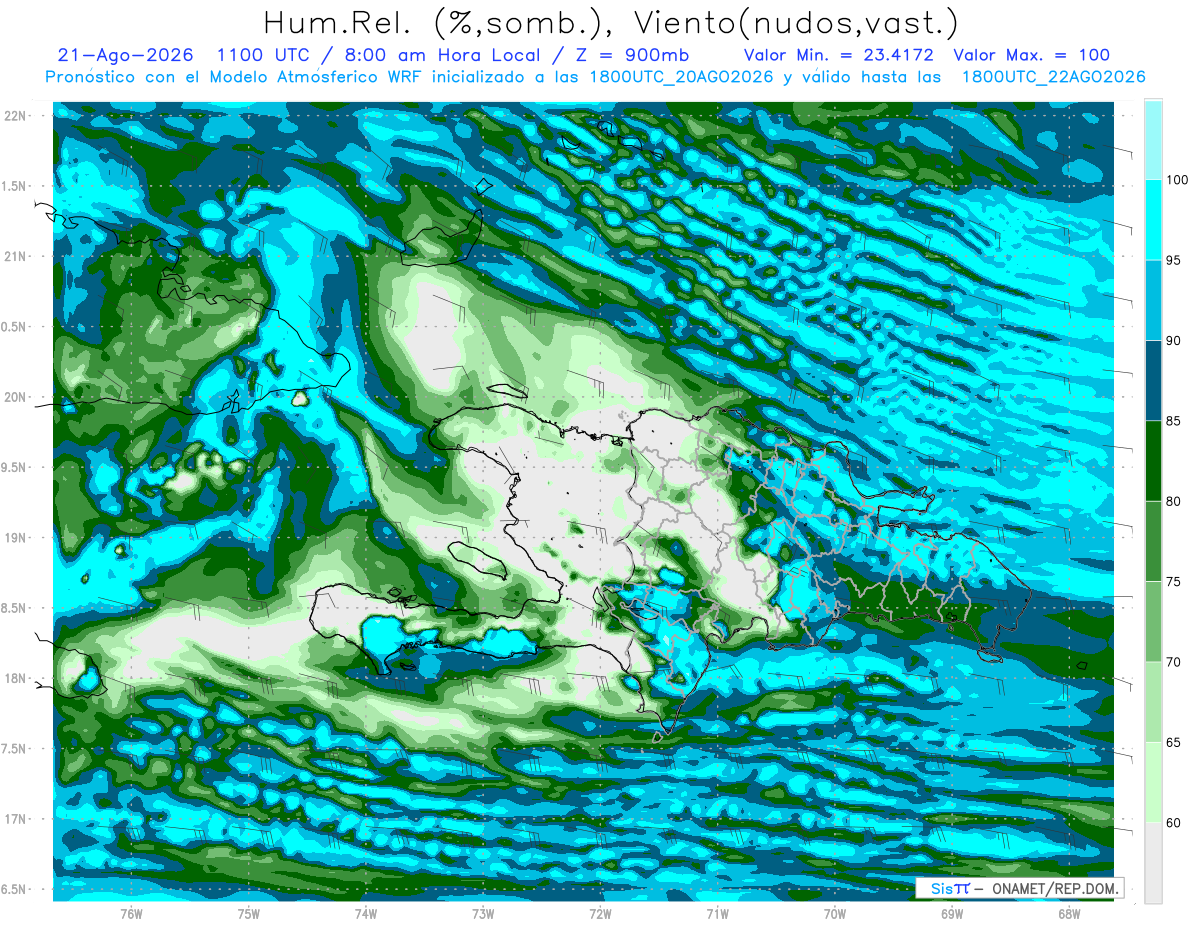Select the blue legend swatch between 90 and 95
Screen dimensions: 1200x927
coord(1152,300)
